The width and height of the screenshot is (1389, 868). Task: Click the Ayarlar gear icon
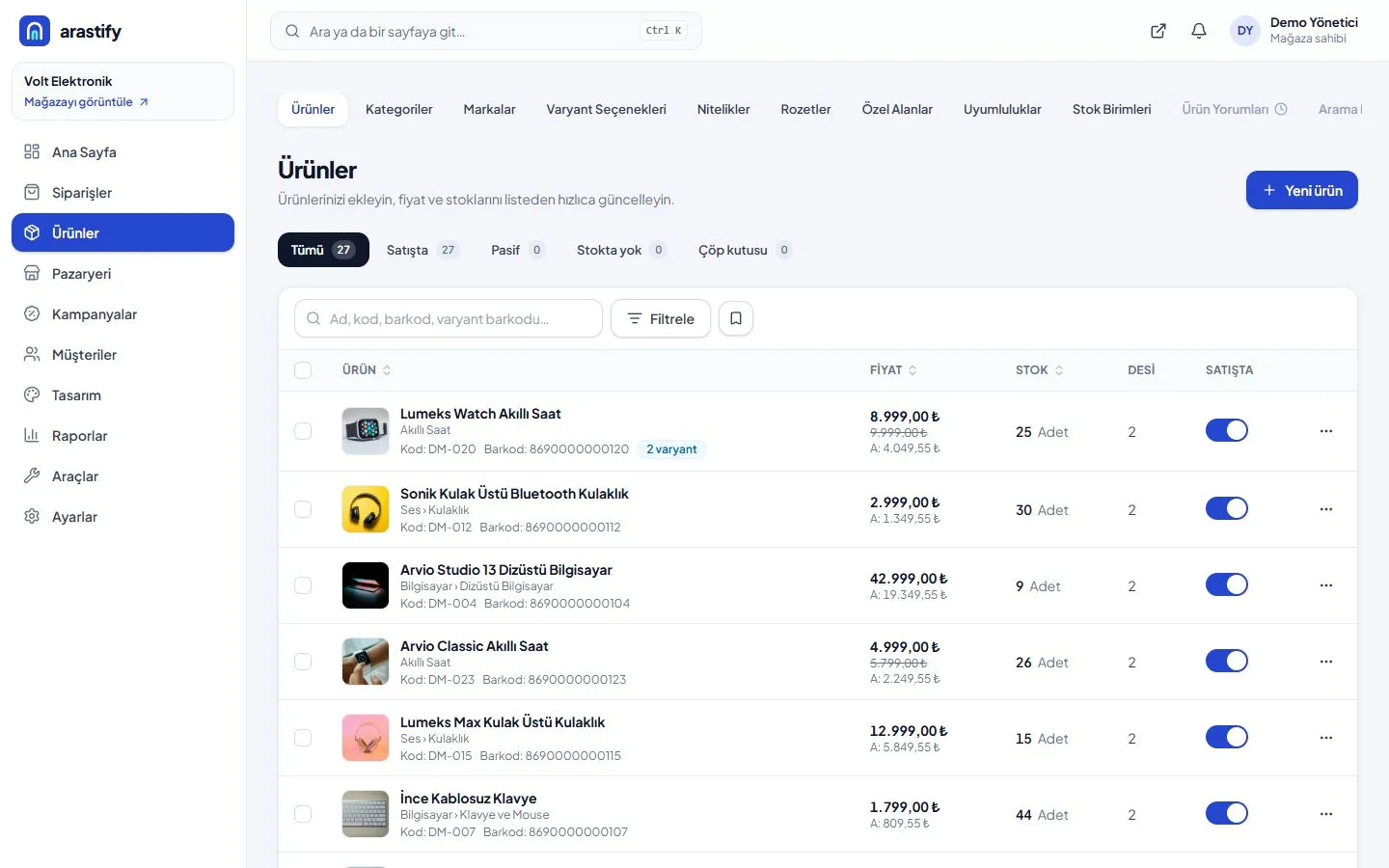[x=32, y=516]
